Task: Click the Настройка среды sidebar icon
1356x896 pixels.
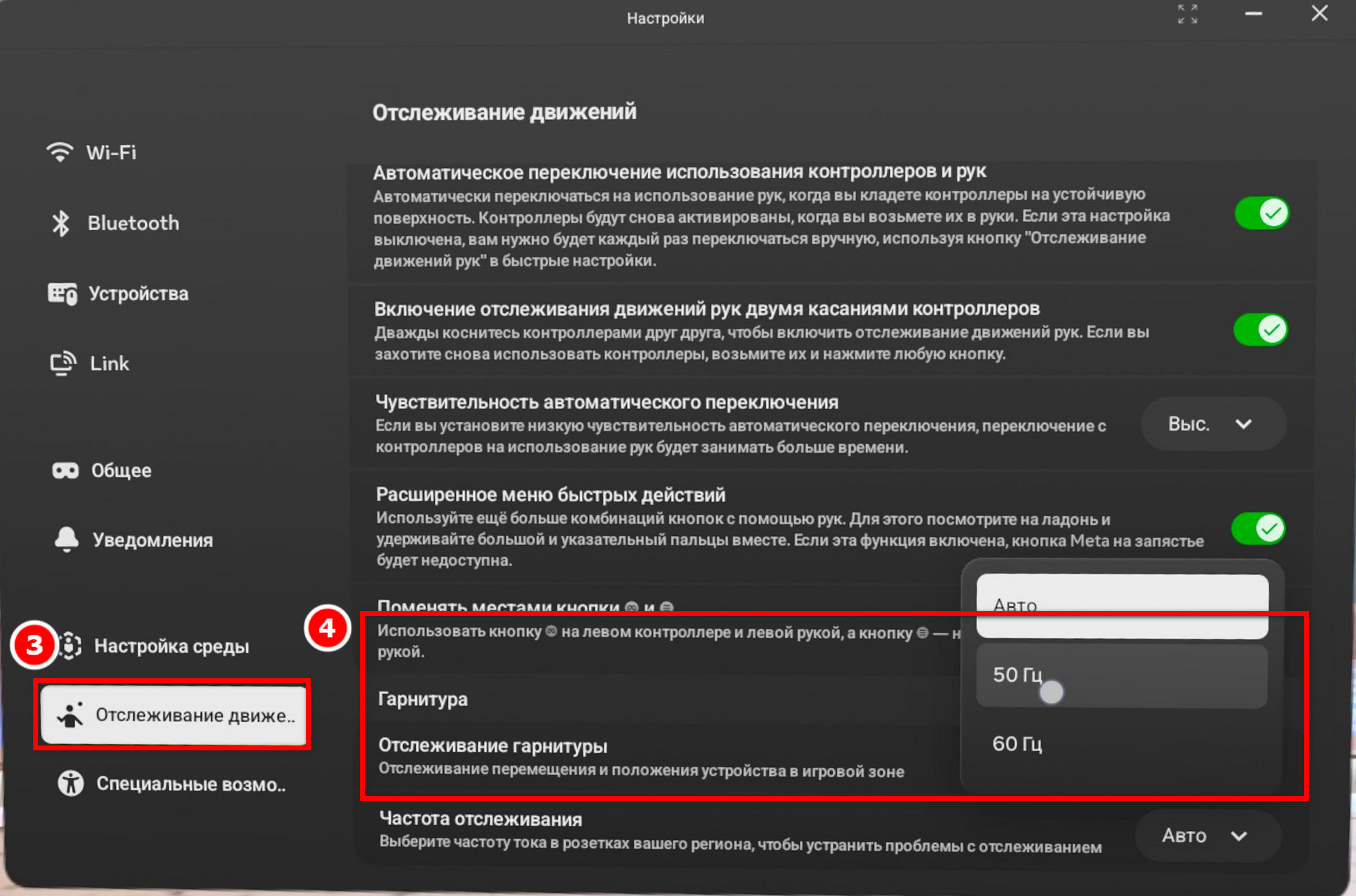Action: tap(71, 646)
